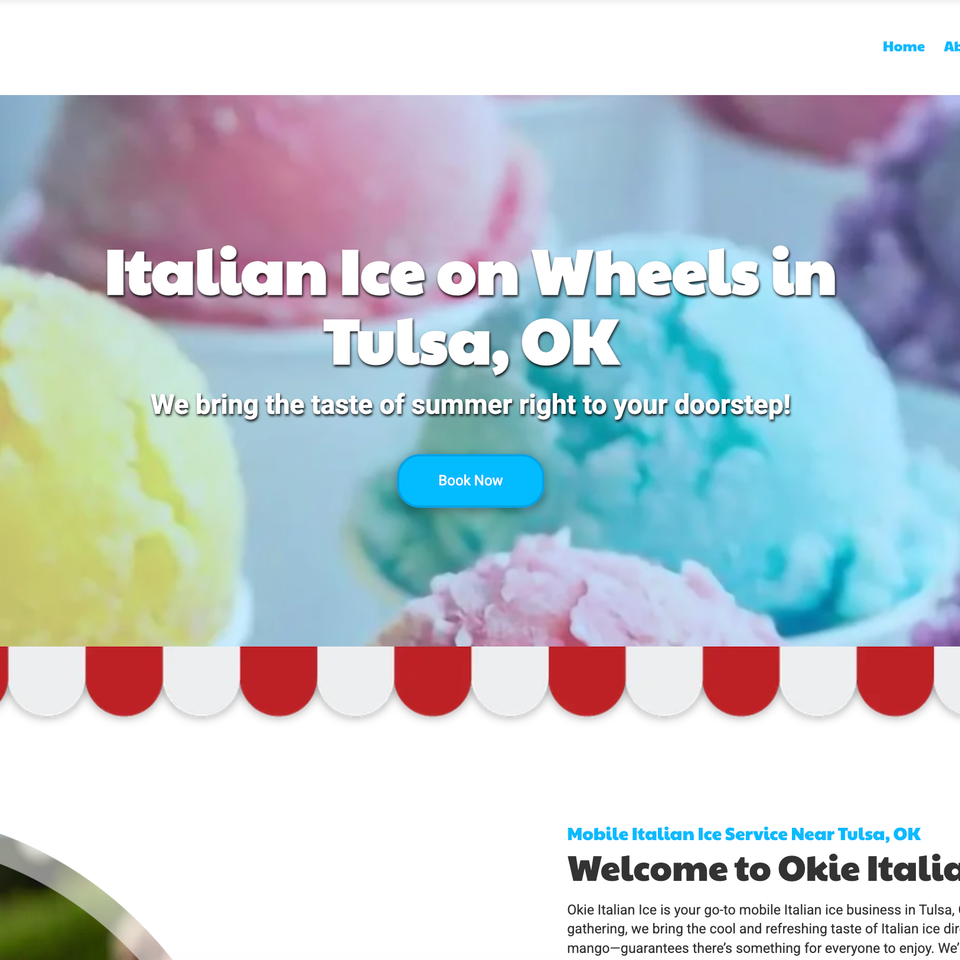Click a red scallop on the awning
Image resolution: width=960 pixels, height=960 pixels.
[x=432, y=680]
